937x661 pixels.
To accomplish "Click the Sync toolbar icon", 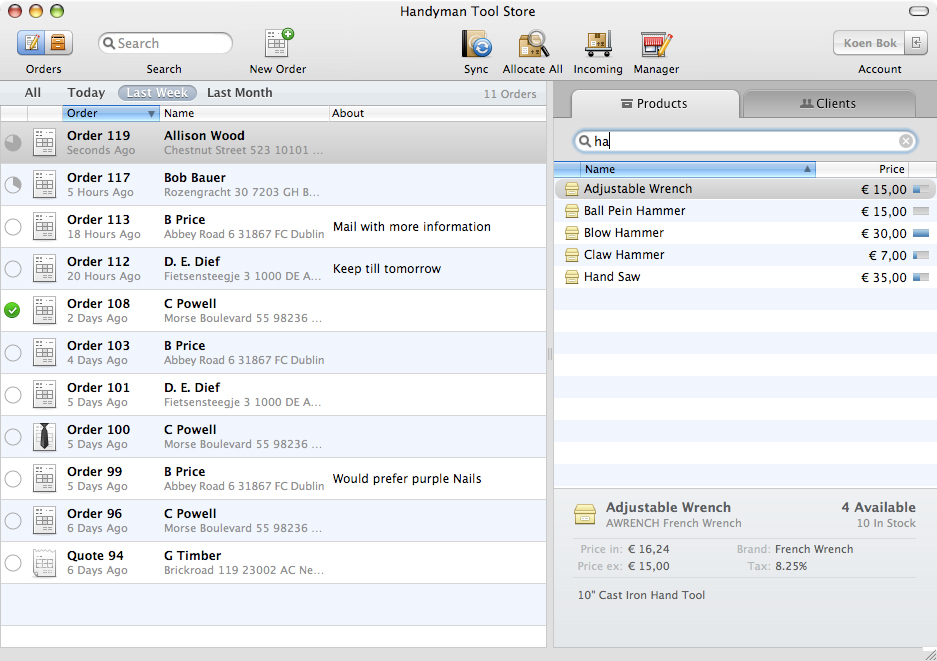I will [476, 44].
